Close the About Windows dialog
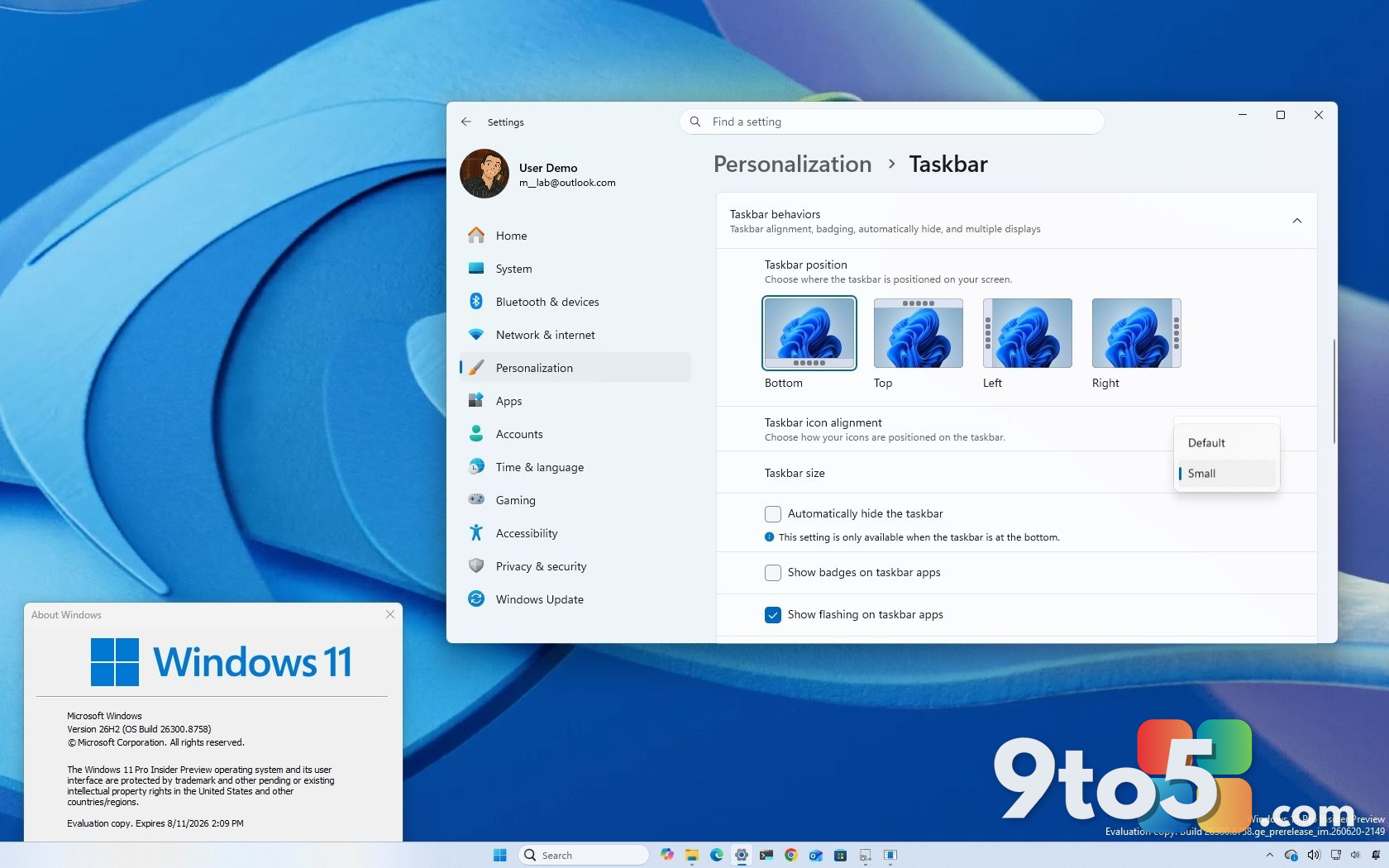 [x=390, y=614]
